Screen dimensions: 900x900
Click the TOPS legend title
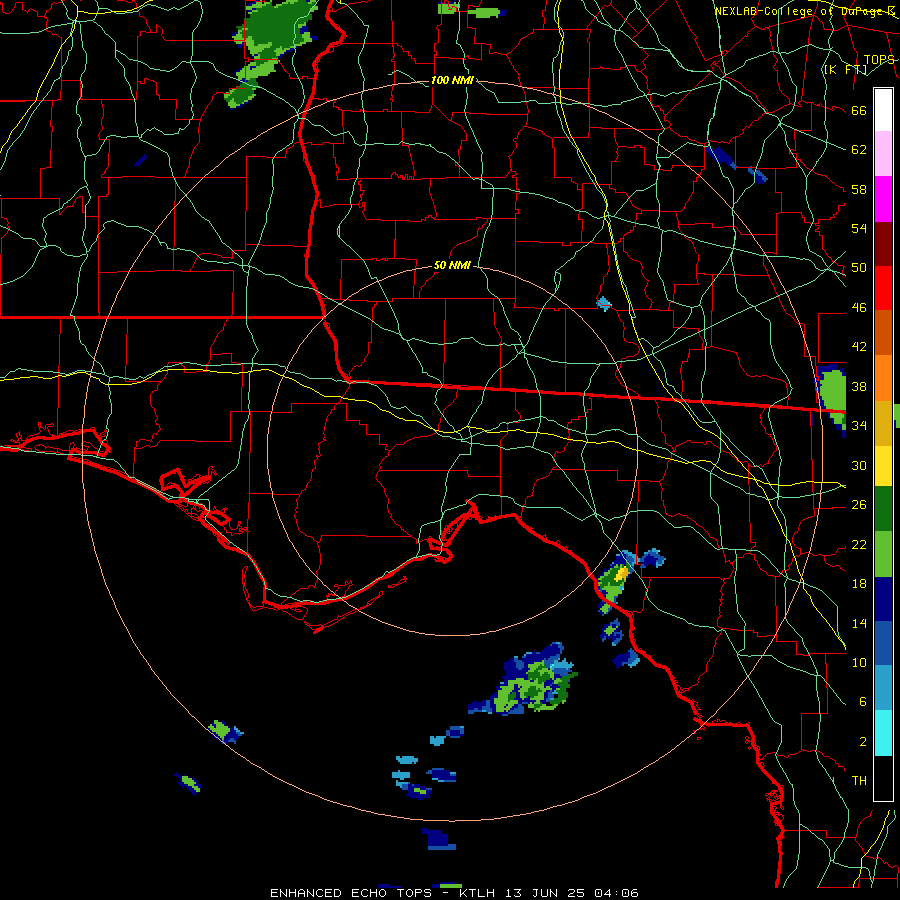[x=879, y=60]
